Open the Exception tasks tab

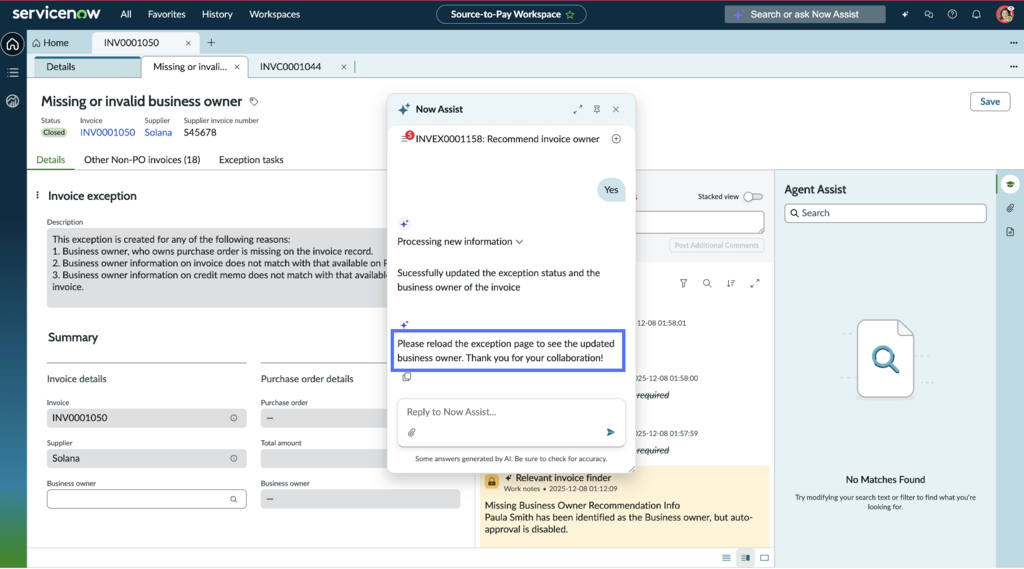click(x=251, y=159)
